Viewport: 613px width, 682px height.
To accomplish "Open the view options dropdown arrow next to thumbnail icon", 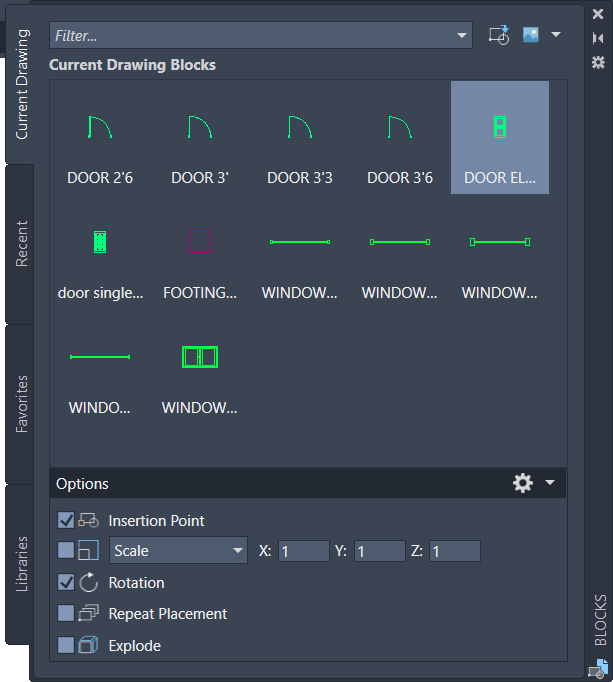I will point(556,34).
